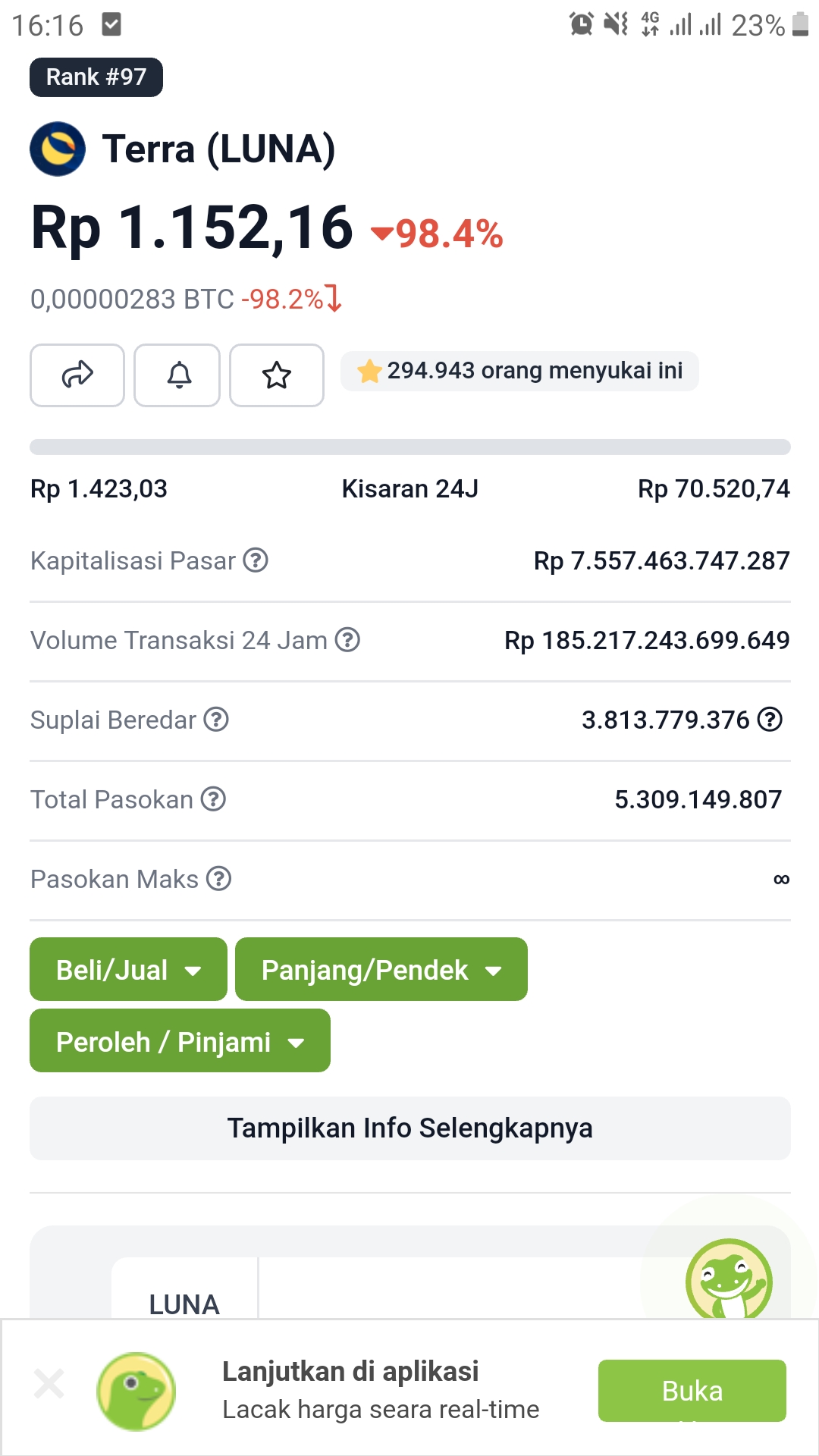Open the Panjang/Pendek dropdown

click(381, 969)
